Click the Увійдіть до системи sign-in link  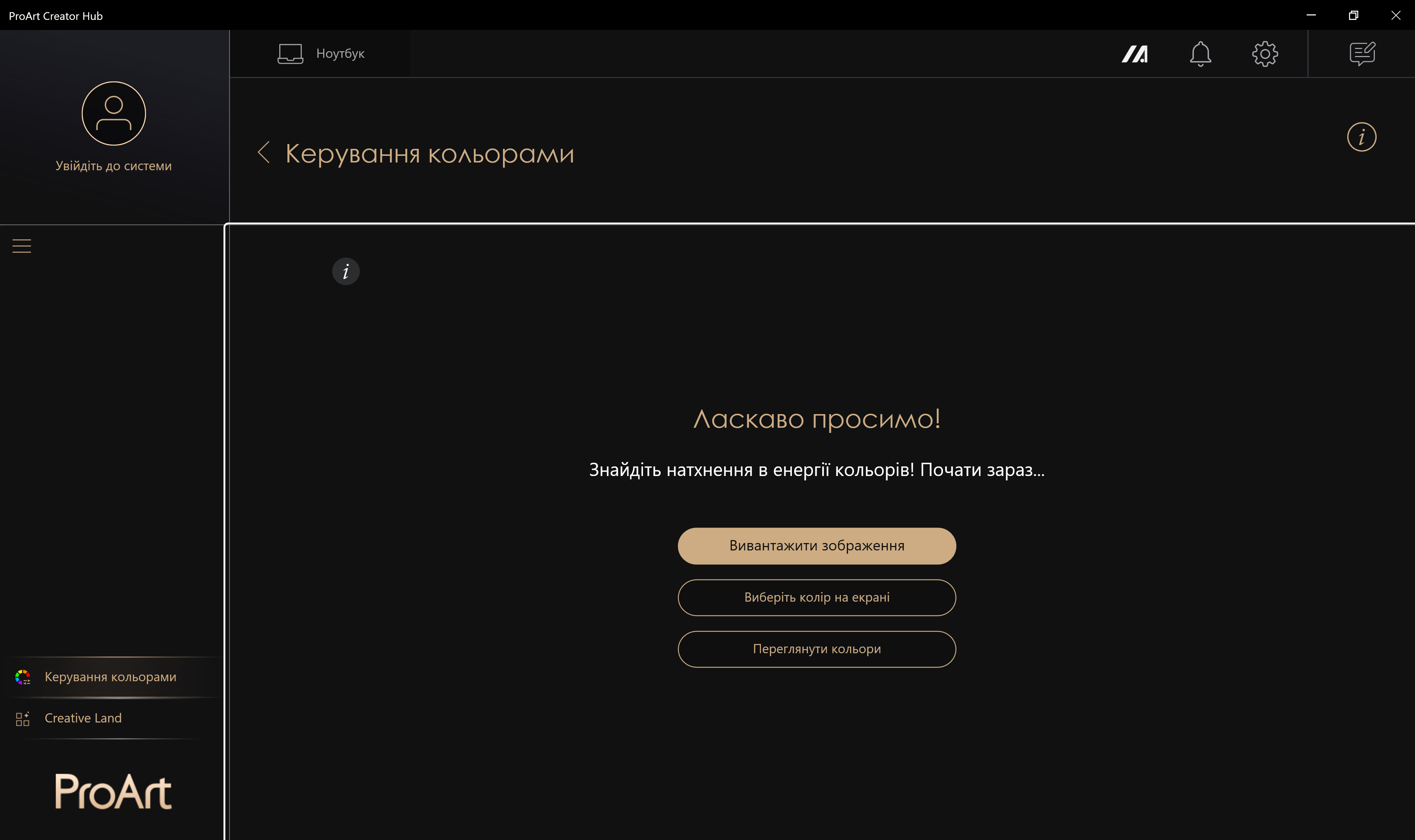[x=113, y=166]
